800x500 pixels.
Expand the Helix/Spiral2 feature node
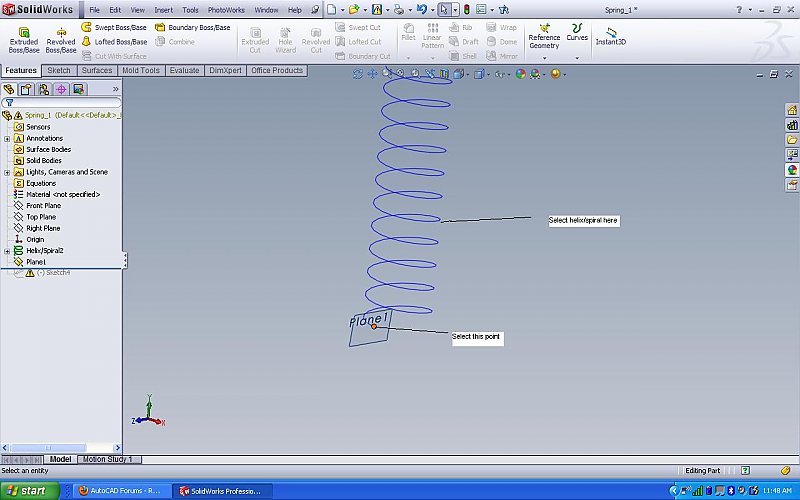pos(7,251)
